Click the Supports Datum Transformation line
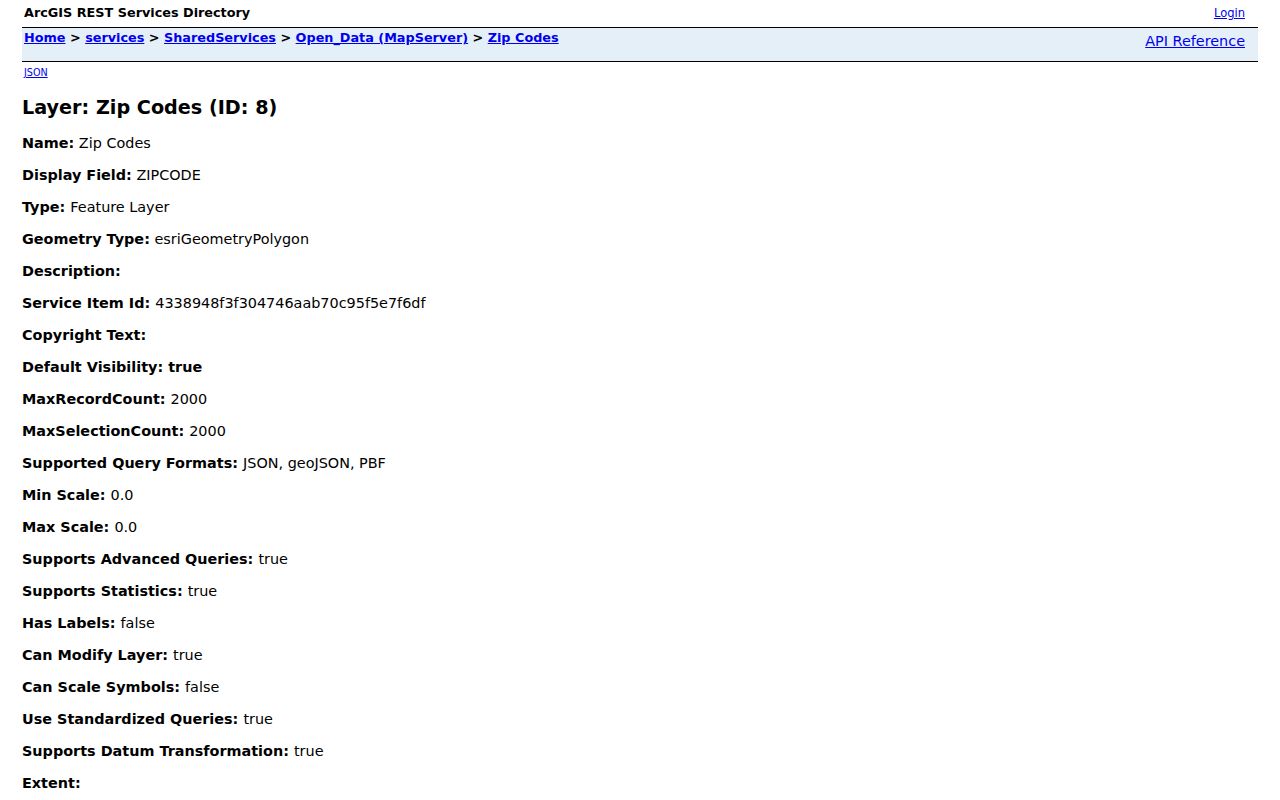This screenshot has width=1280, height=800. pos(173,751)
